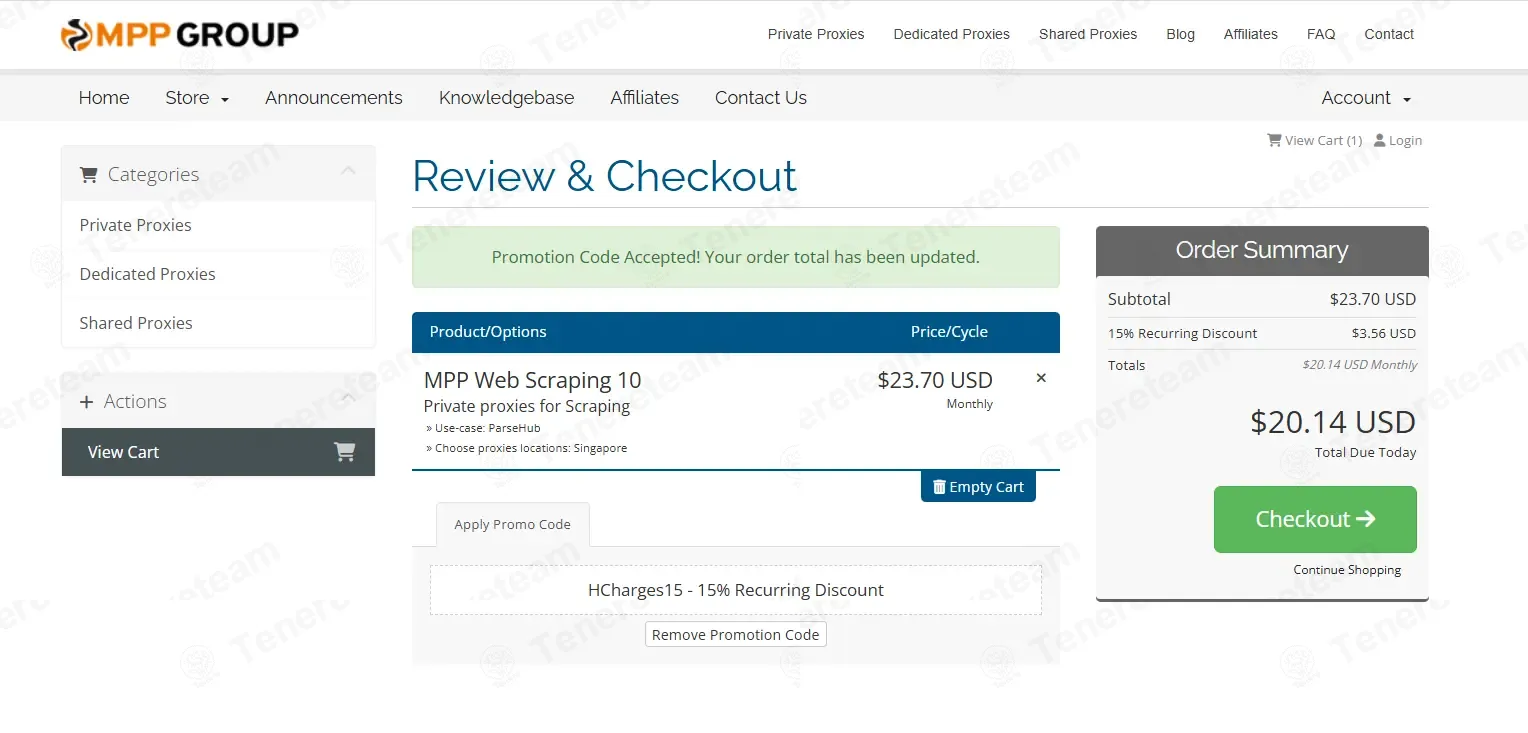Click the MPP Web Scraping 10 product name
Viewport: 1528px width, 733px height.
[x=532, y=380]
